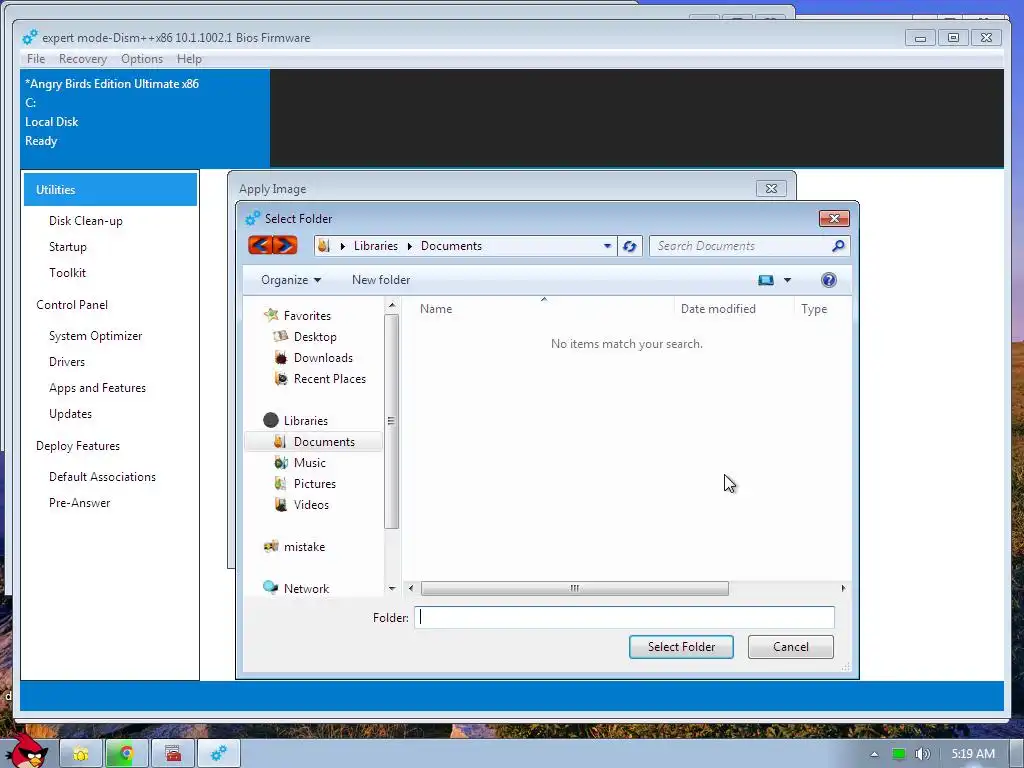
Task: Expand the view options dropdown arrow
Action: click(x=787, y=280)
